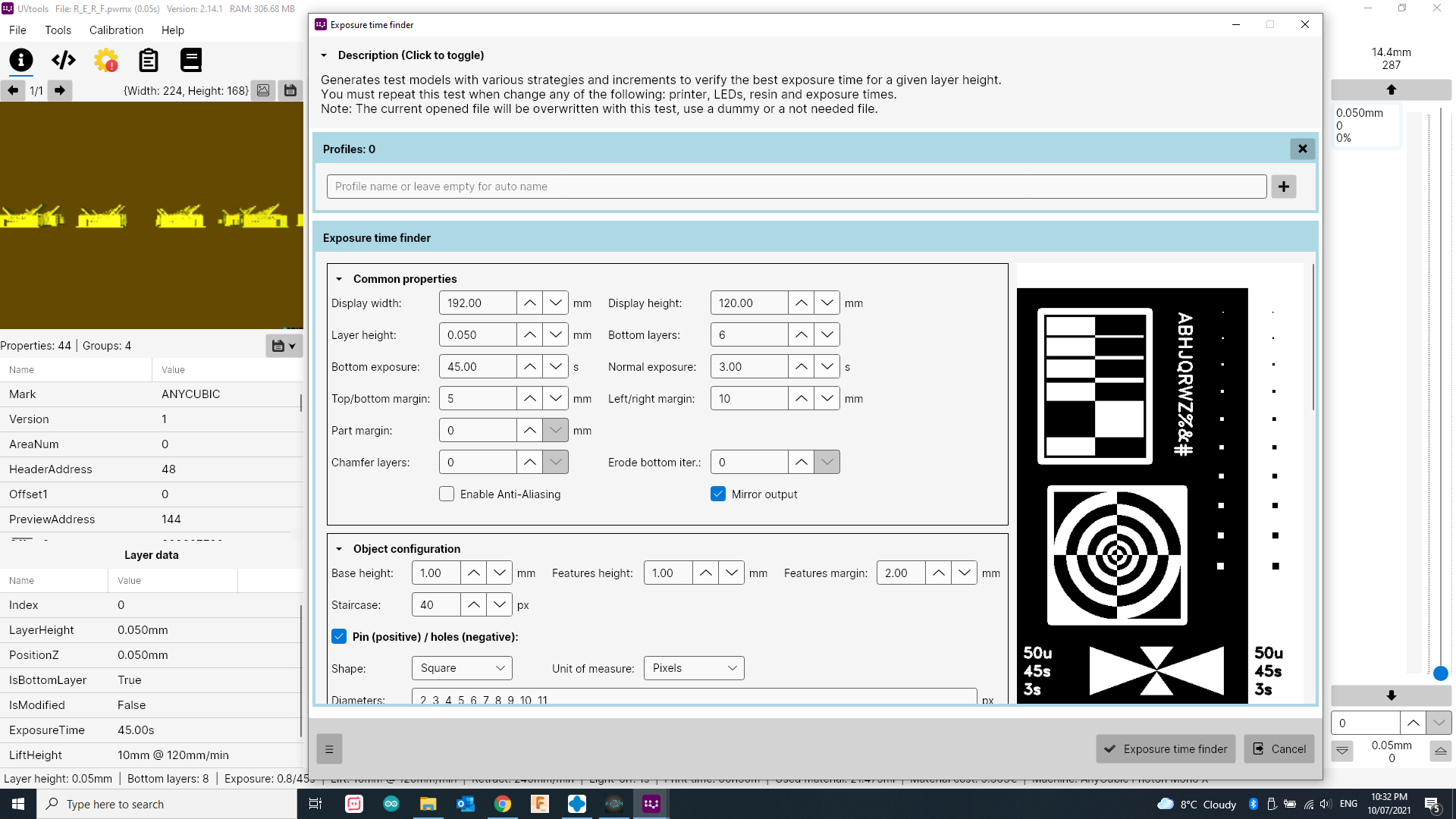Screen dimensions: 1456x819
Task: Open the Shape dropdown showing Square
Action: click(461, 668)
